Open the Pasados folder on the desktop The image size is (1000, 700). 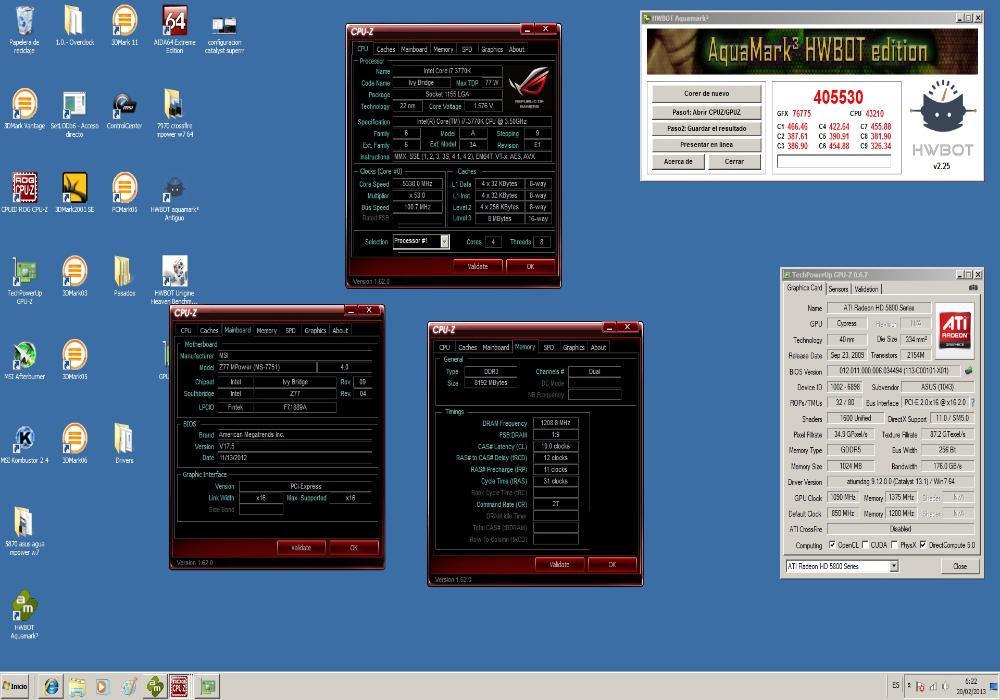click(124, 275)
